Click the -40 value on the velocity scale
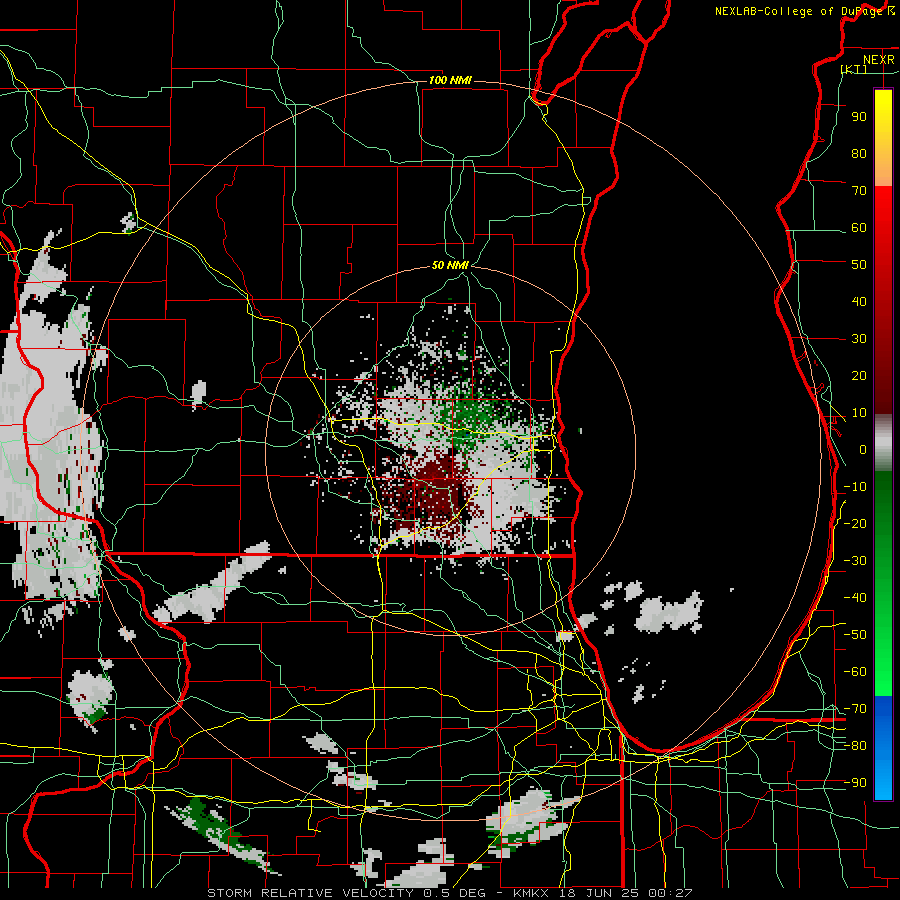This screenshot has width=900, height=900. click(x=855, y=598)
